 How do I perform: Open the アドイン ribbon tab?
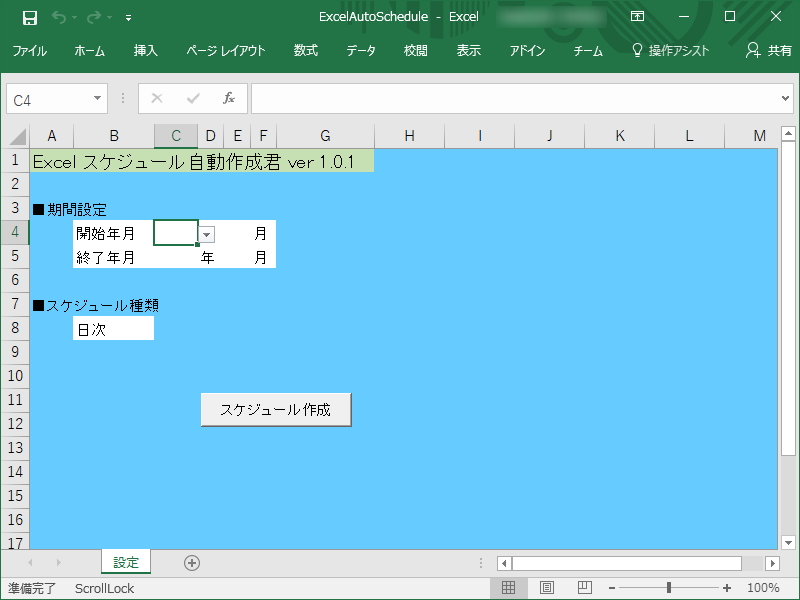pyautogui.click(x=527, y=51)
